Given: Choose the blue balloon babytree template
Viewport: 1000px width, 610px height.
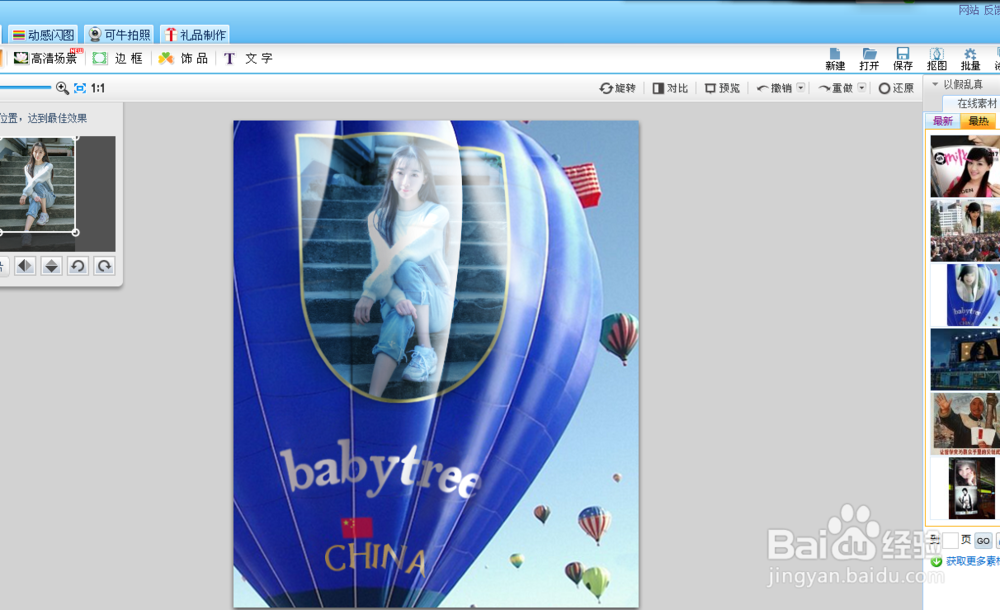Looking at the screenshot, I should (972, 295).
